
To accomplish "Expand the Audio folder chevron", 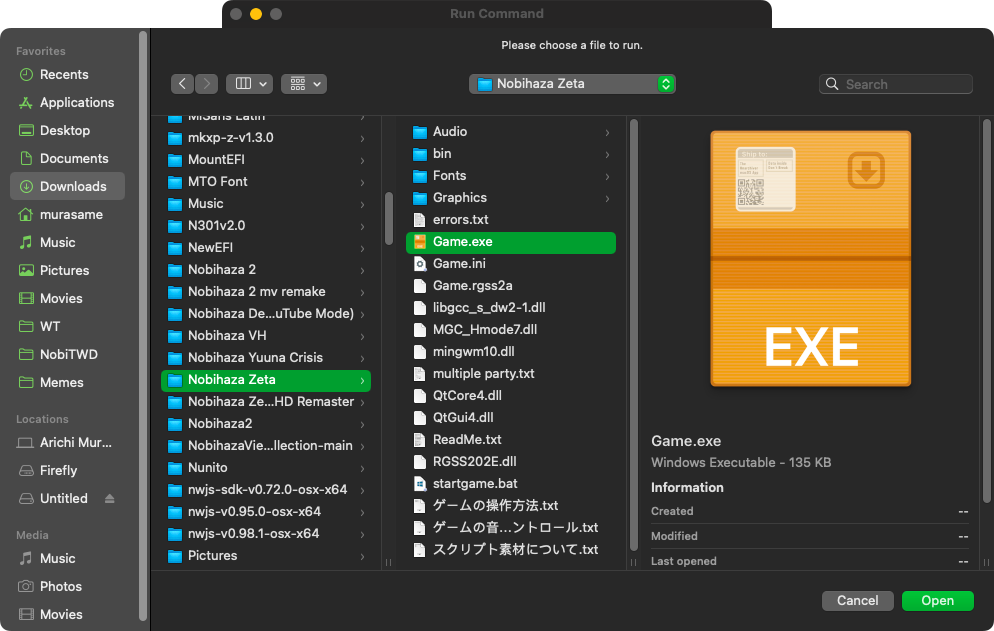I will click(607, 132).
